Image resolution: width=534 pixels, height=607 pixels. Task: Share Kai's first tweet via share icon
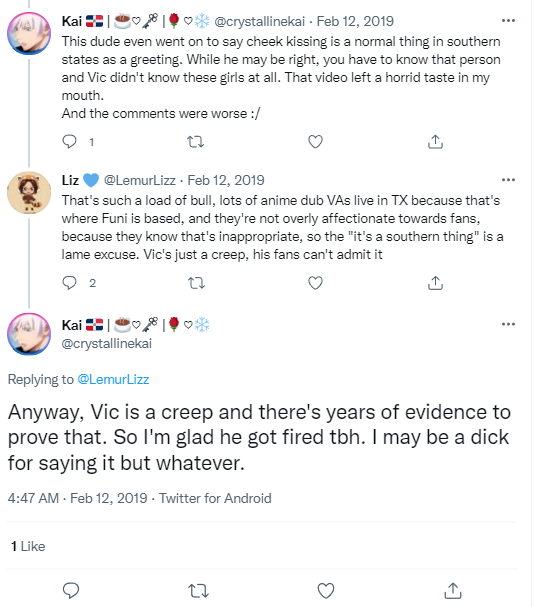(x=435, y=142)
